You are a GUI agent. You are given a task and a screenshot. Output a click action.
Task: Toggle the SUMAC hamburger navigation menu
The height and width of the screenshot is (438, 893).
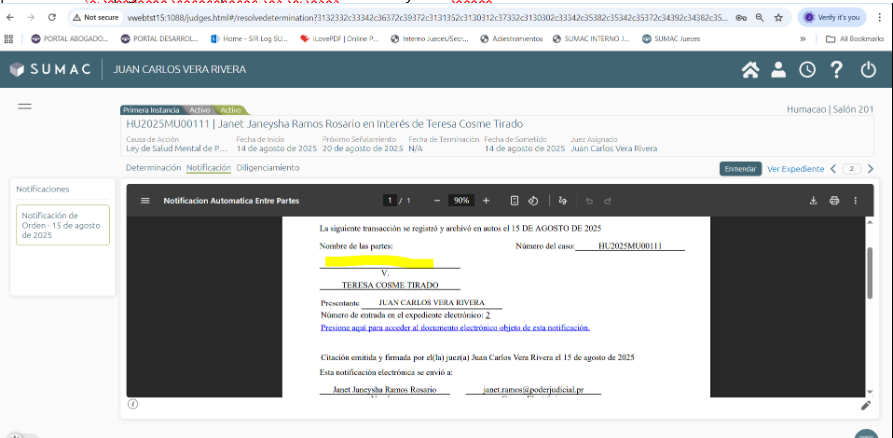tap(25, 107)
